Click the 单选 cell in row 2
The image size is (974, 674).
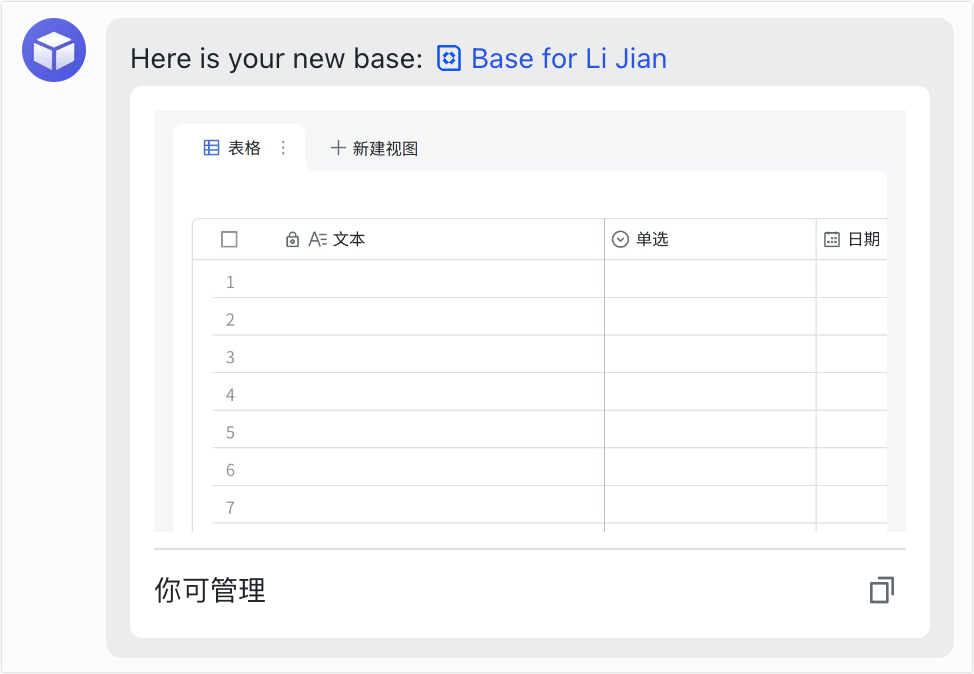coord(710,320)
